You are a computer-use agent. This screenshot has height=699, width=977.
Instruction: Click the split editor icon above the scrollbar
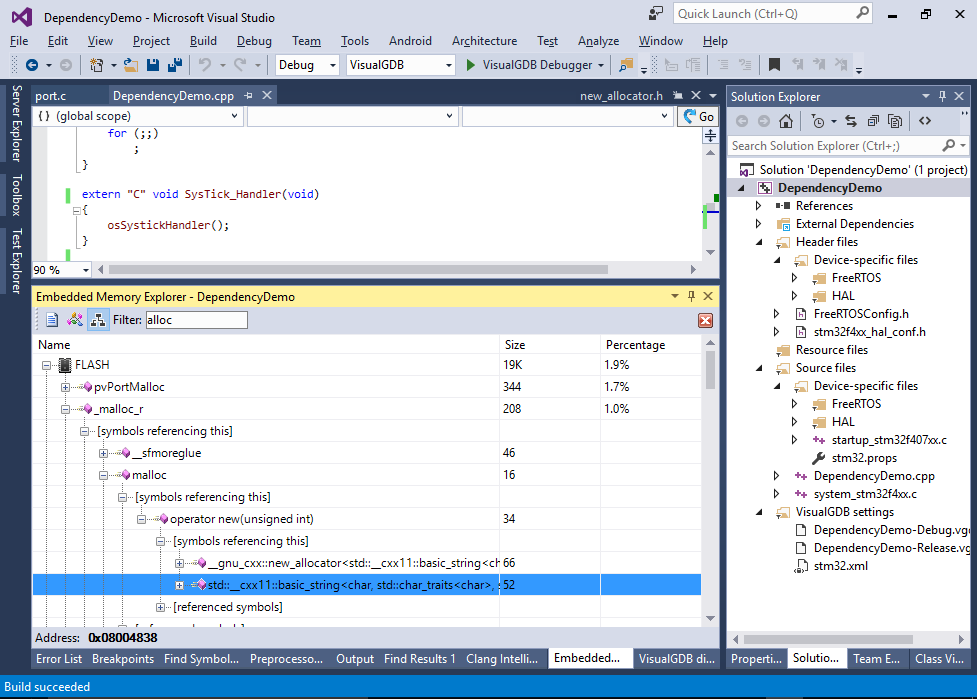point(710,135)
